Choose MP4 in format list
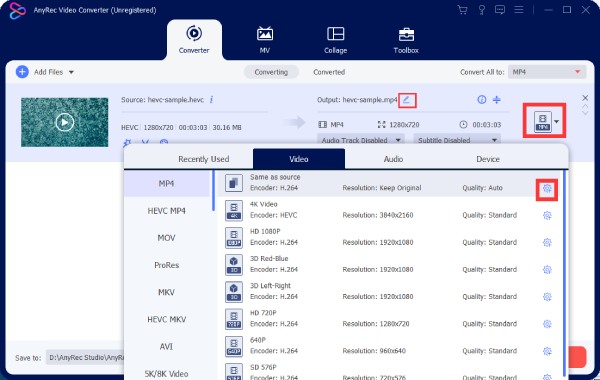The height and width of the screenshot is (380, 600). pyautogui.click(x=167, y=184)
